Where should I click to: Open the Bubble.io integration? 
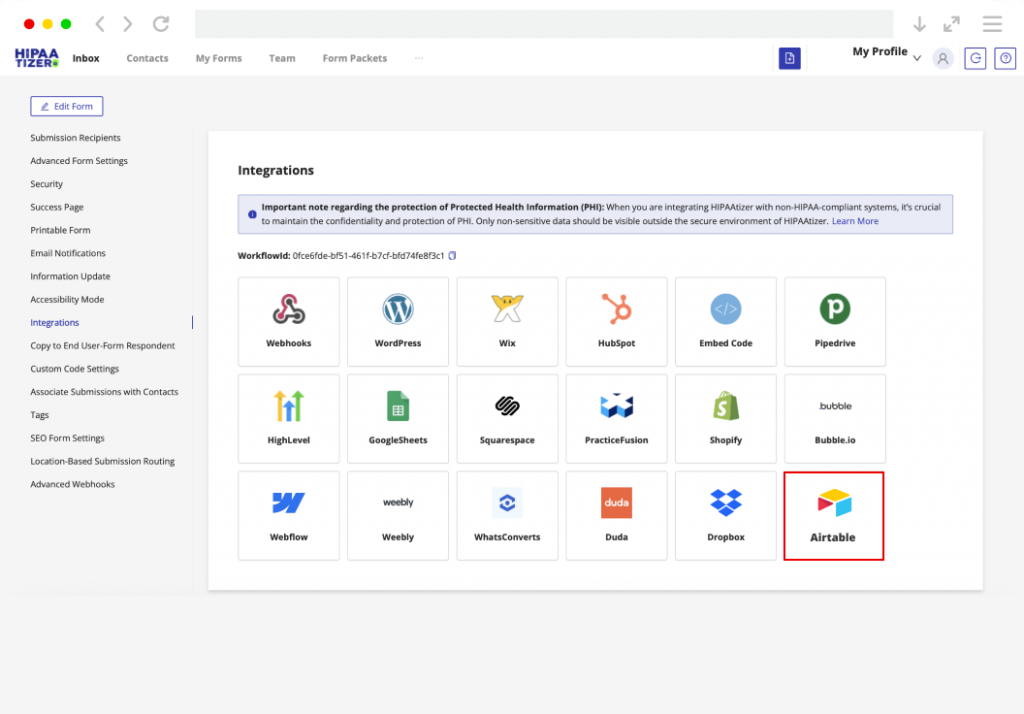coord(835,419)
